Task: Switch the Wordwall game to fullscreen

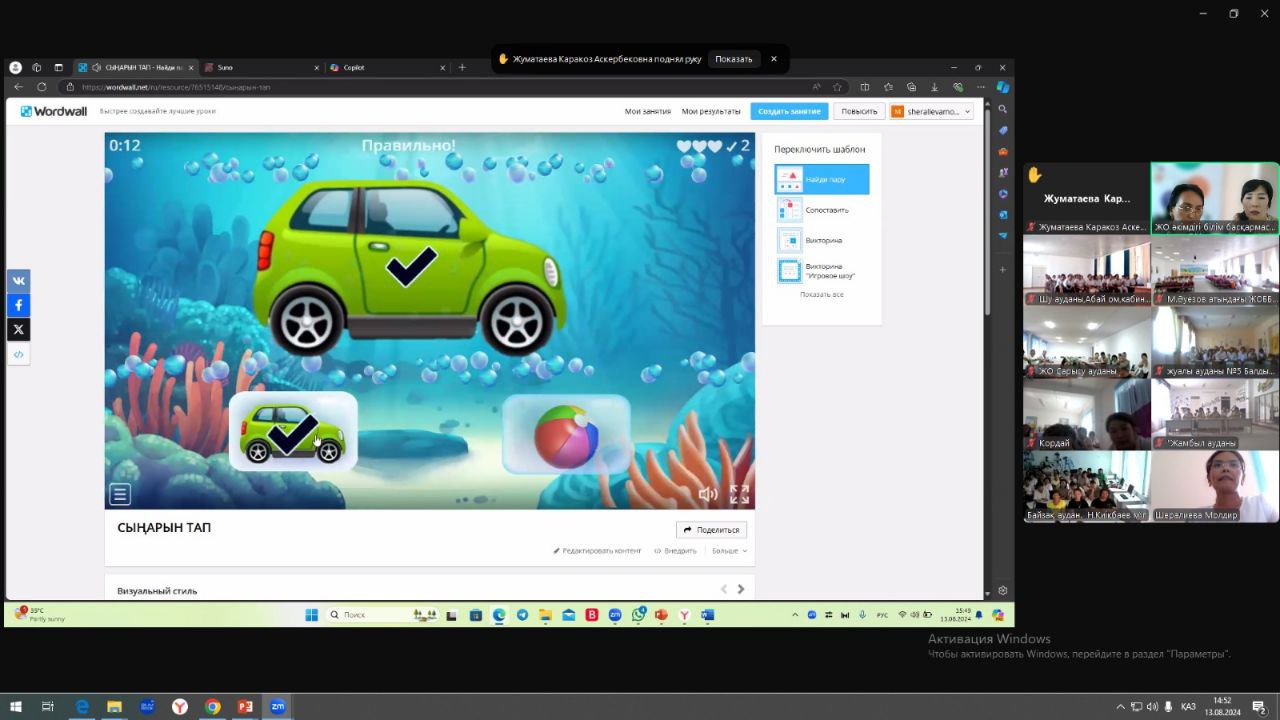Action: point(739,494)
